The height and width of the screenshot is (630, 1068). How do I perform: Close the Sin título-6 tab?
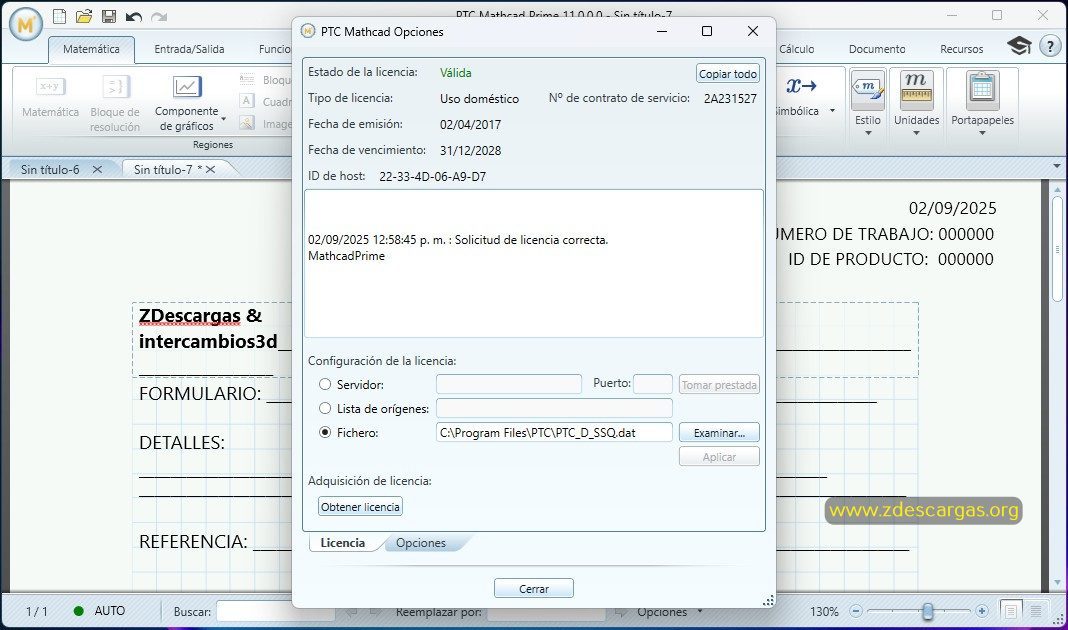97,170
